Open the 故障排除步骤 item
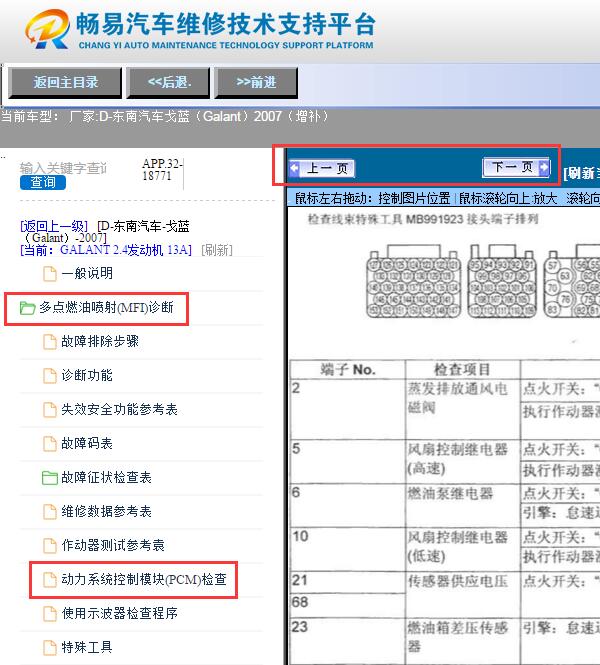Screen dimensions: 600x665 [x=100, y=341]
